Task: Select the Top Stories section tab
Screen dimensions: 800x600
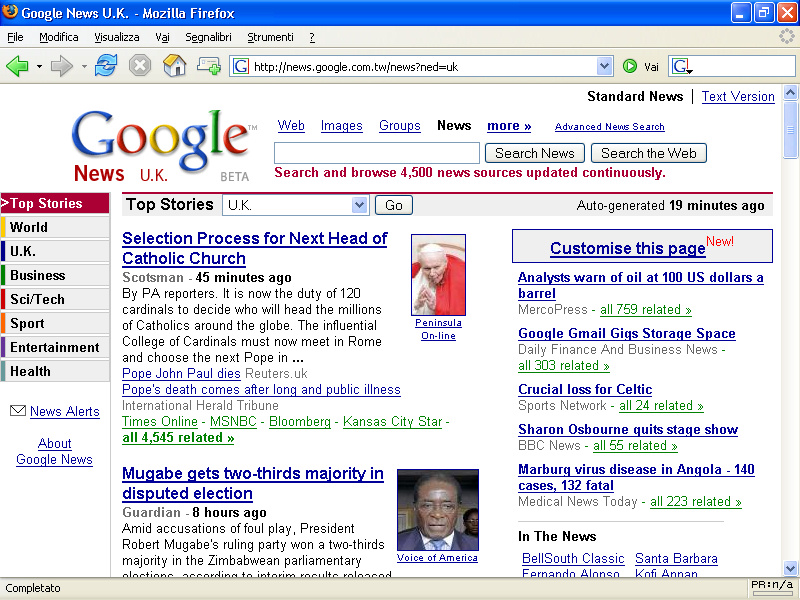Action: tap(55, 203)
